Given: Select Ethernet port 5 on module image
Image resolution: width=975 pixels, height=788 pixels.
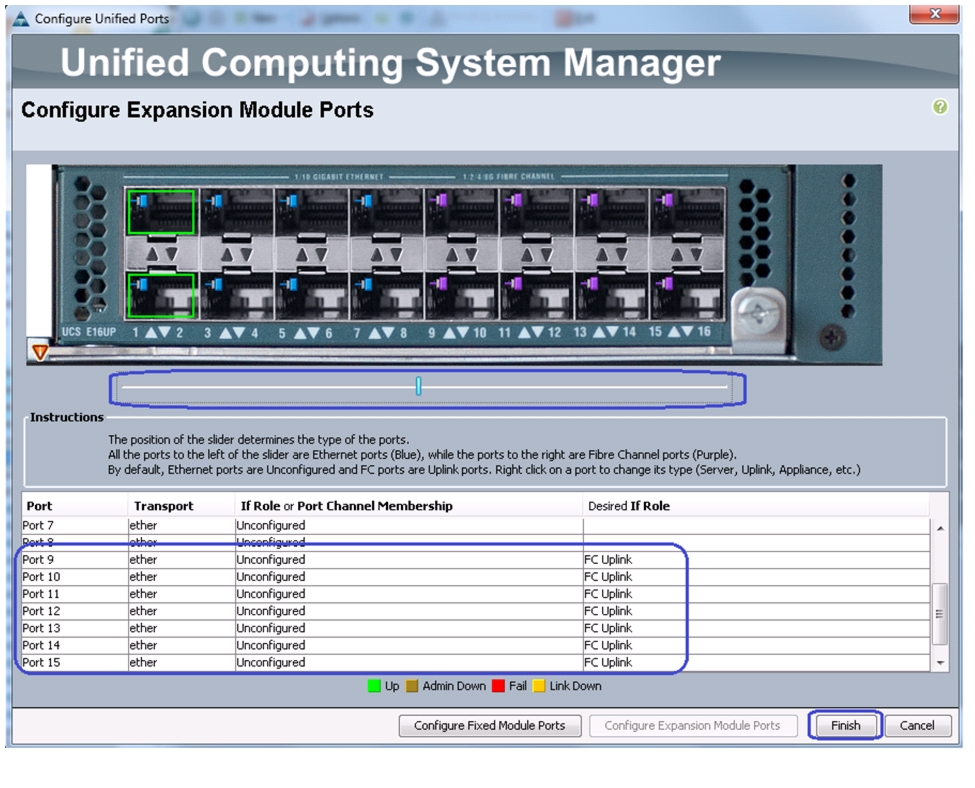Looking at the screenshot, I should tap(312, 212).
